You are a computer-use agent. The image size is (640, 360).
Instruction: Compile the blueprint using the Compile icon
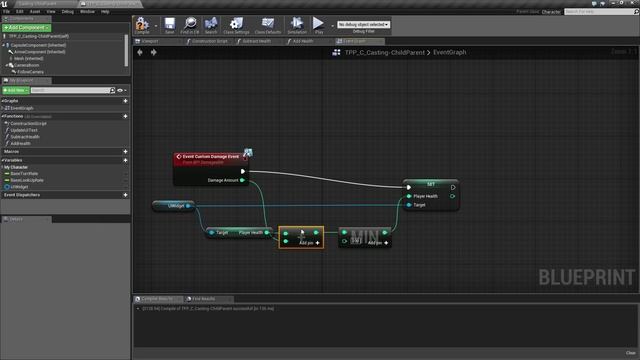142,25
